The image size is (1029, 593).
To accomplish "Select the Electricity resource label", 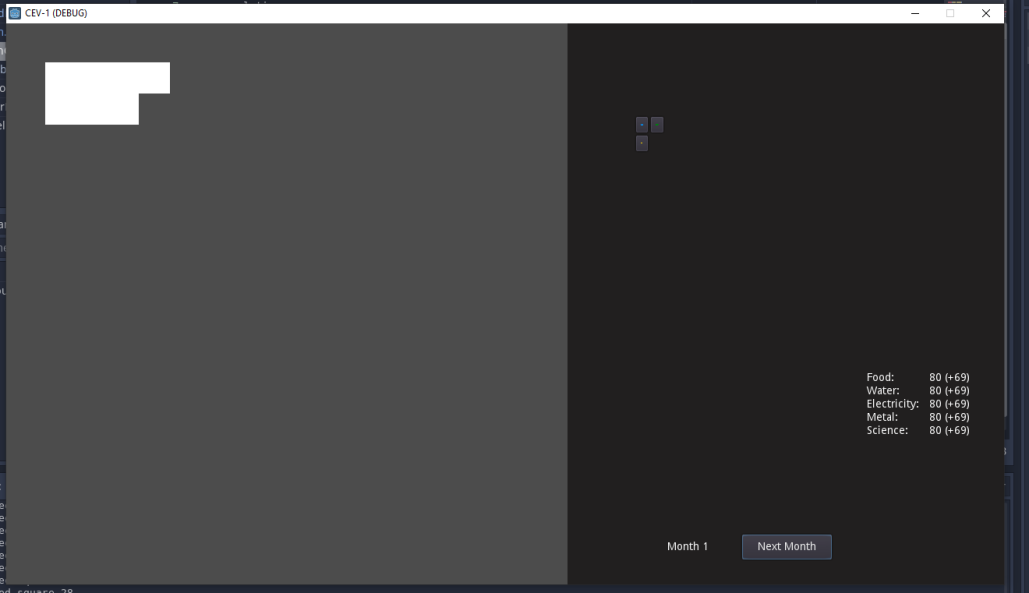I will tap(892, 403).
